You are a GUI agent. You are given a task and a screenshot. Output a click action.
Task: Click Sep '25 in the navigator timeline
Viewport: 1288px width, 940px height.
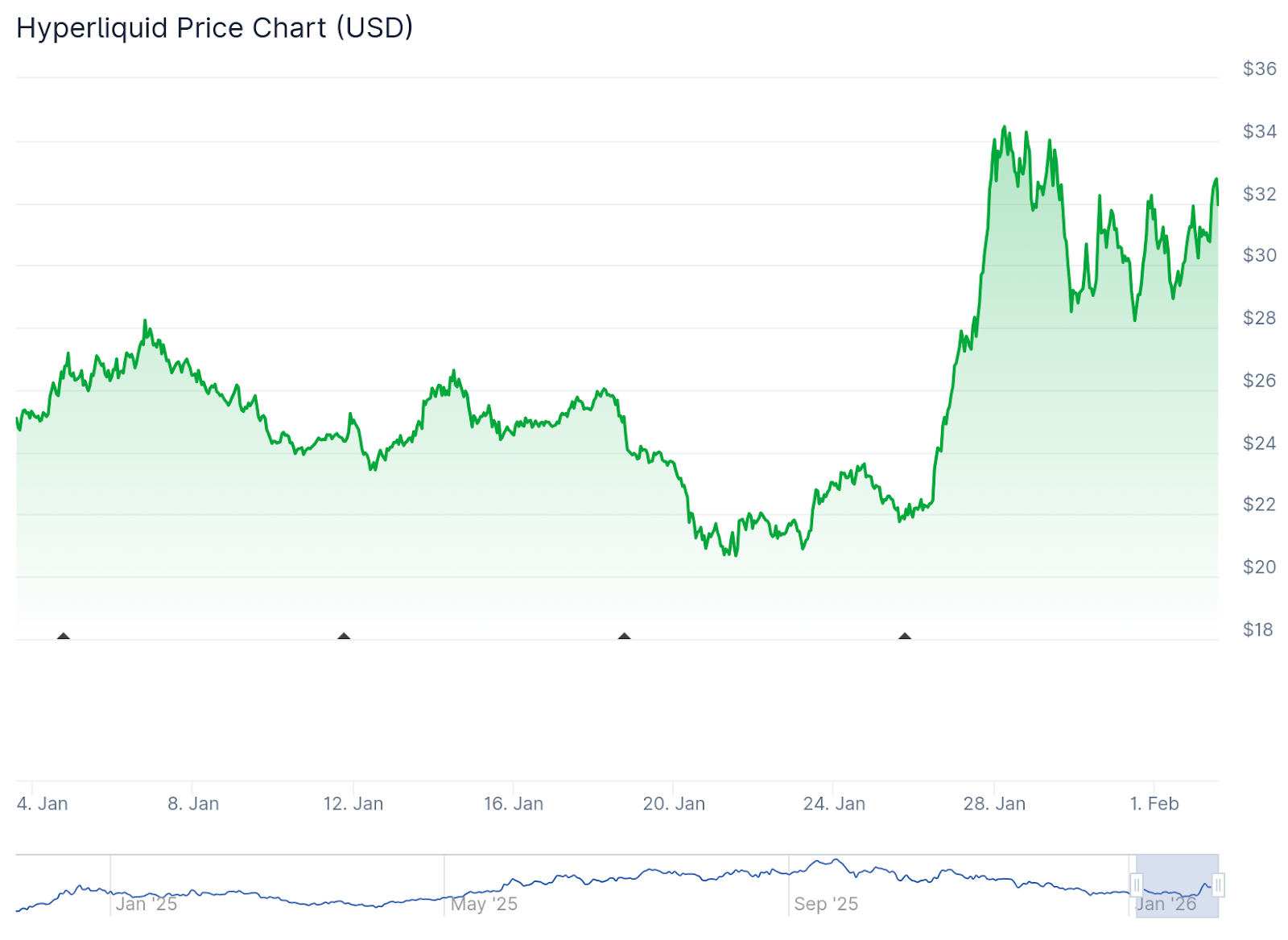point(826,904)
